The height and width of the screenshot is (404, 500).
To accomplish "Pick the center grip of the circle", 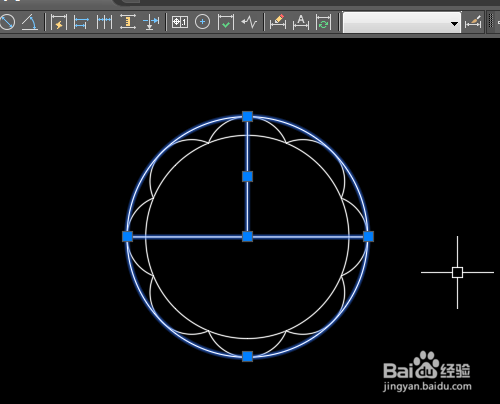I will pyautogui.click(x=247, y=237).
